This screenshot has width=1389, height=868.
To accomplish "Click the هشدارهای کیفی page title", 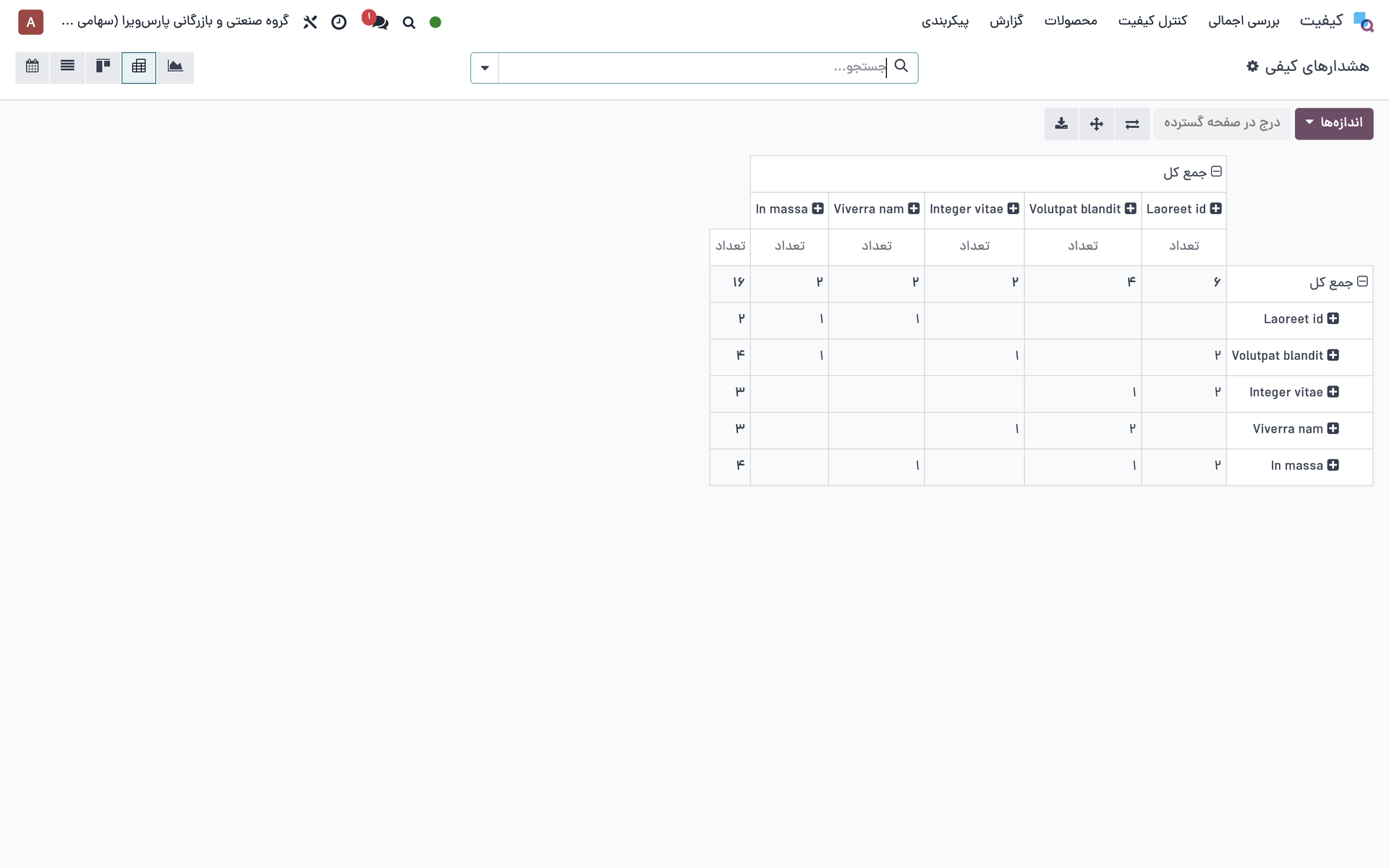I will click(1317, 67).
